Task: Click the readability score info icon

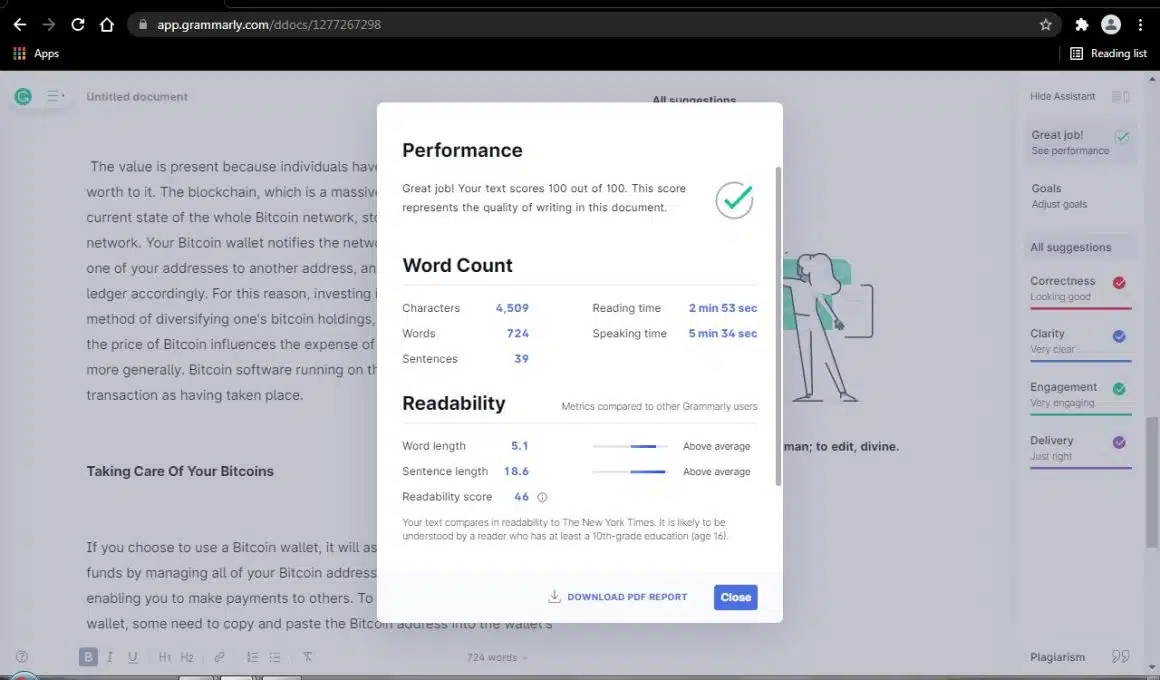Action: 543,497
